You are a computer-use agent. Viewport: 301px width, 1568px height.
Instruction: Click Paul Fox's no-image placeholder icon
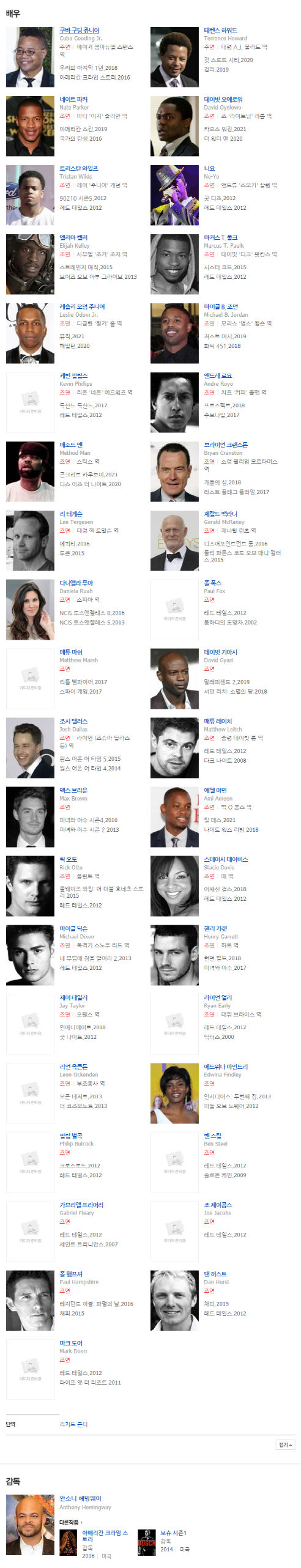(x=174, y=610)
